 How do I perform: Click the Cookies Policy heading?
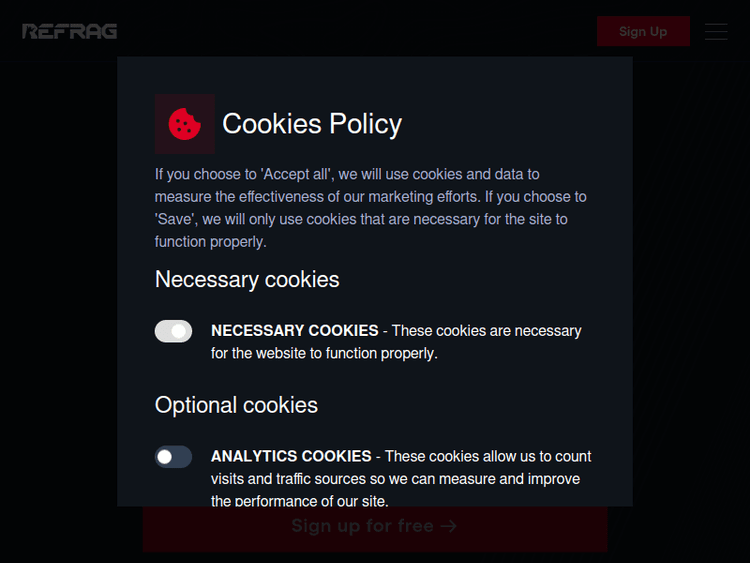tap(312, 124)
